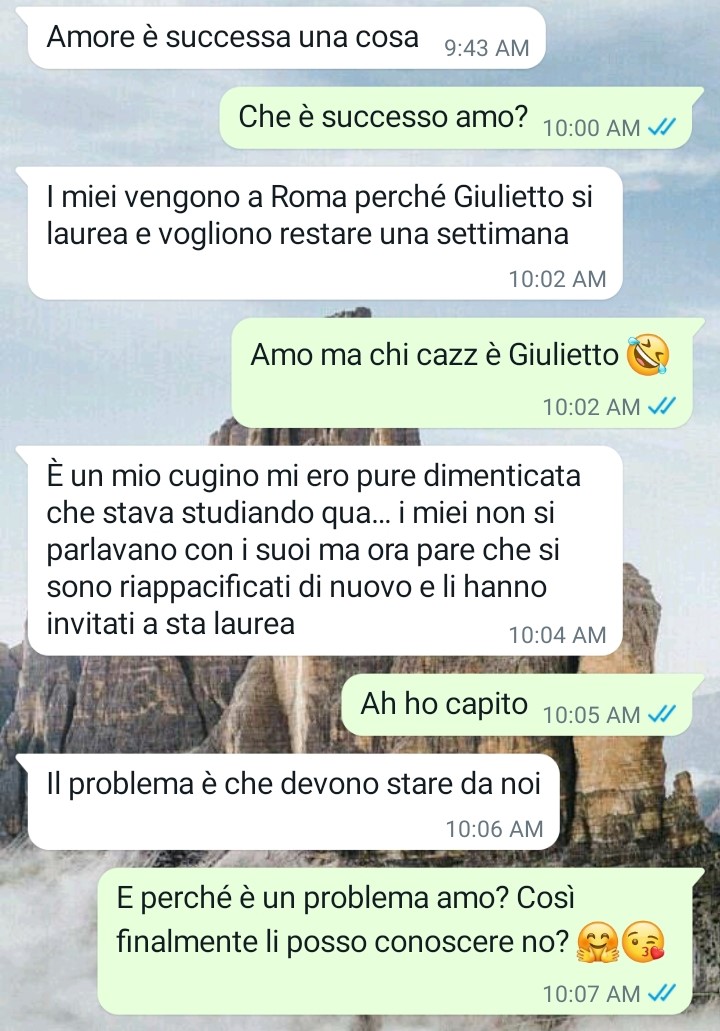
Task: Tap the received 10:02 AM timestamp
Action: 557,279
